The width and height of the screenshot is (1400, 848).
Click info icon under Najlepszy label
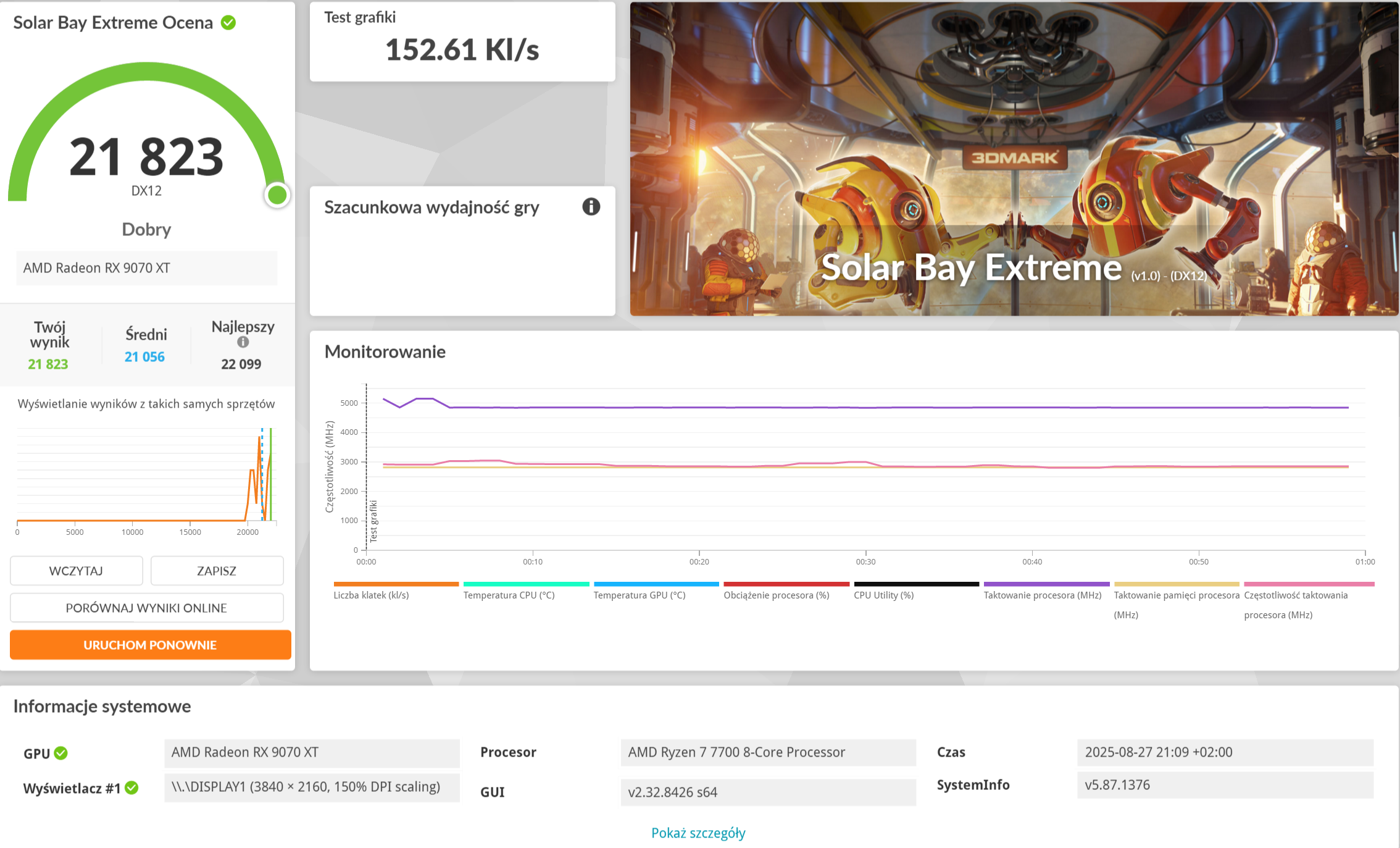[243, 342]
